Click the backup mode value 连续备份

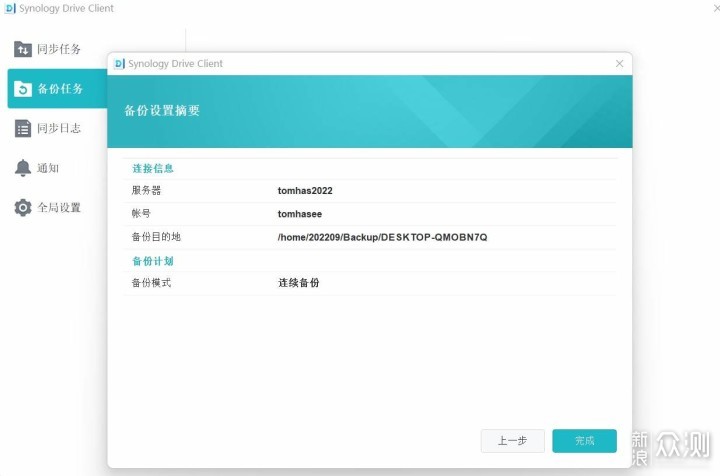tap(298, 283)
